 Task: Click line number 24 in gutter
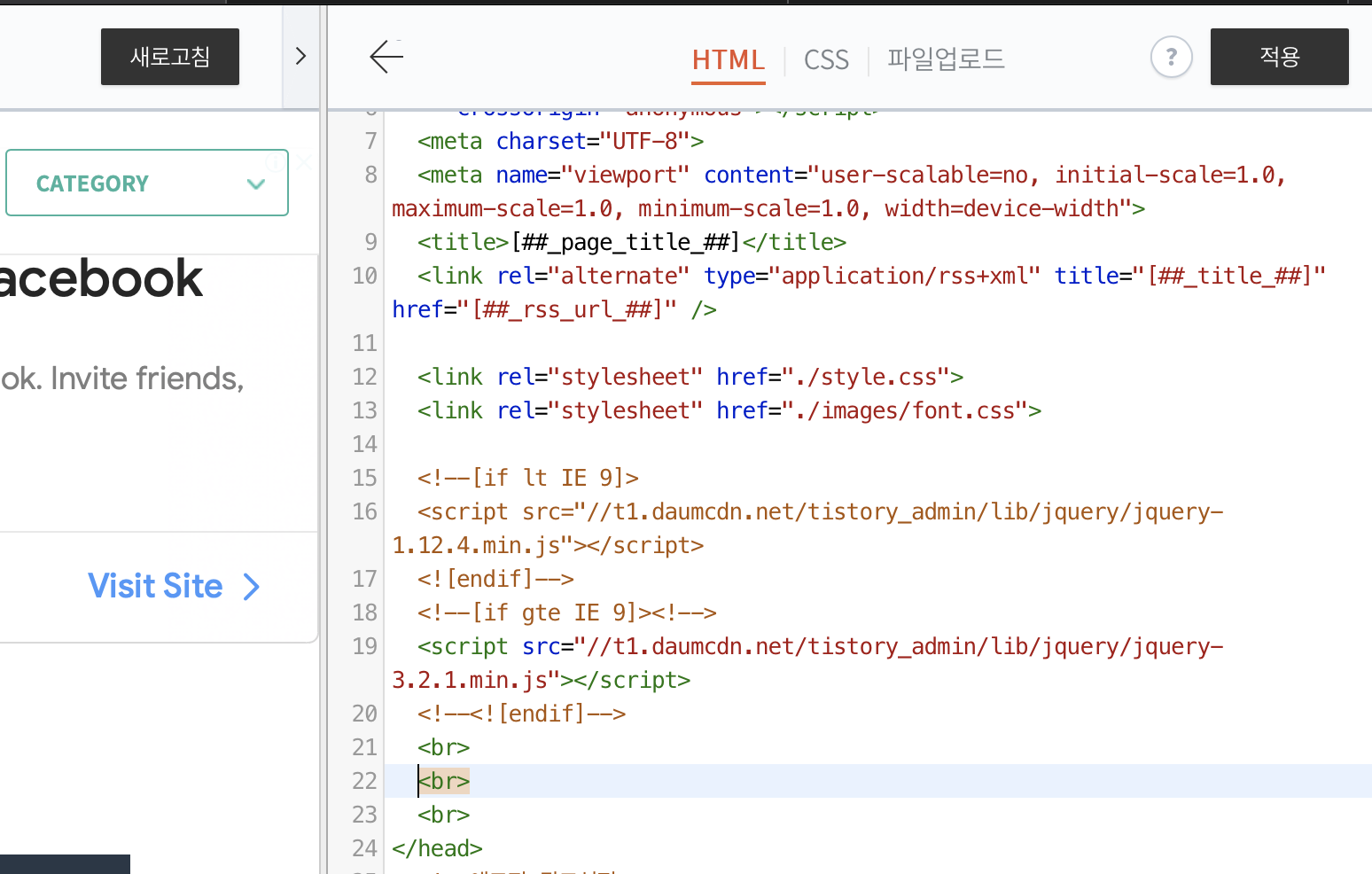(365, 848)
